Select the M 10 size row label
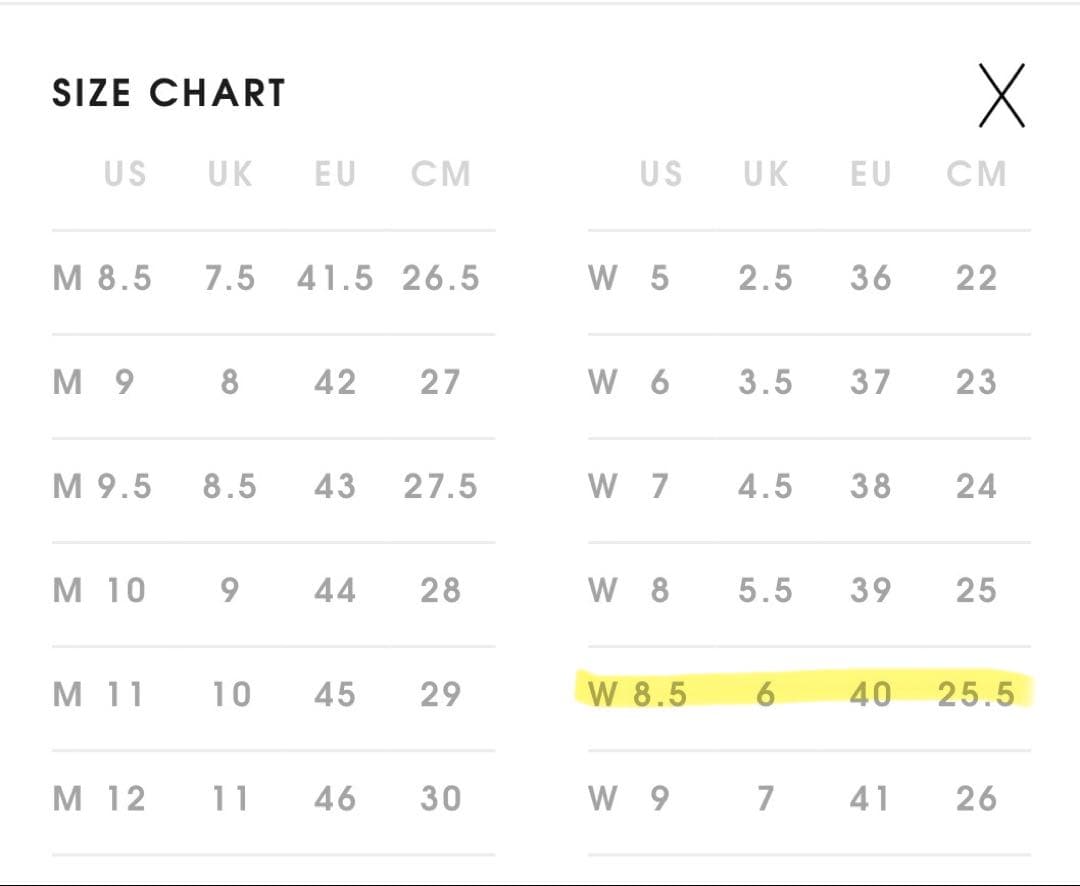This screenshot has height=886, width=1080. tap(99, 590)
